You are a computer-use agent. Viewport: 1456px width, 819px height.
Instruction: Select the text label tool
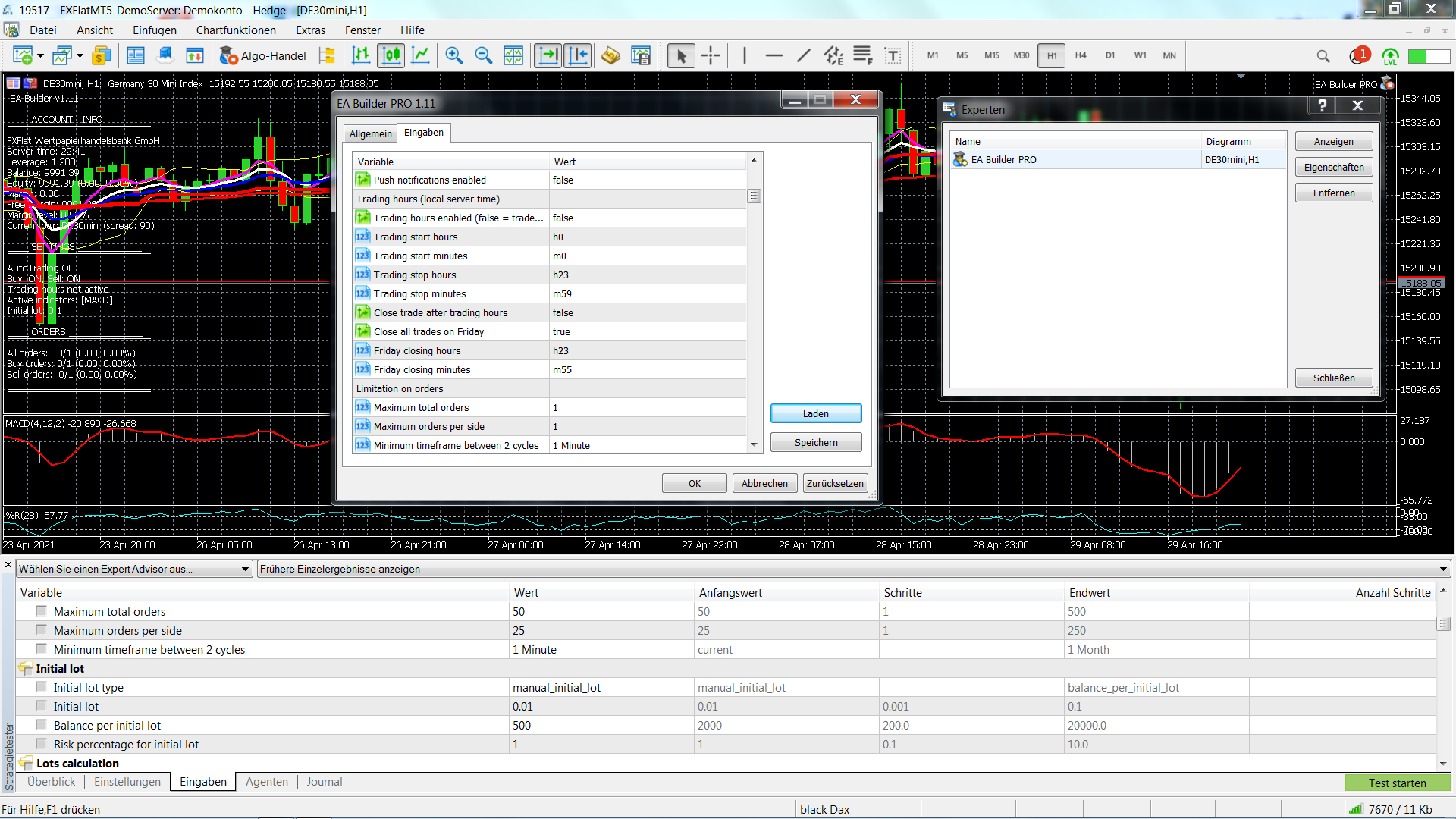point(893,55)
